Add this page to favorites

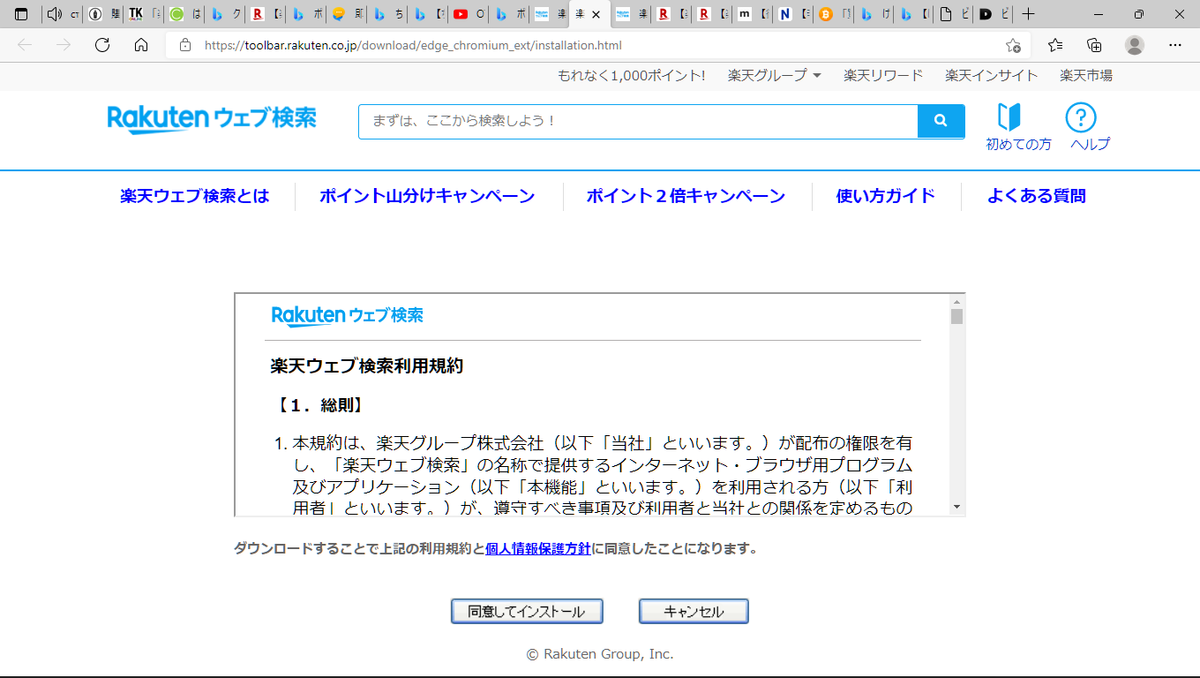tap(1013, 45)
